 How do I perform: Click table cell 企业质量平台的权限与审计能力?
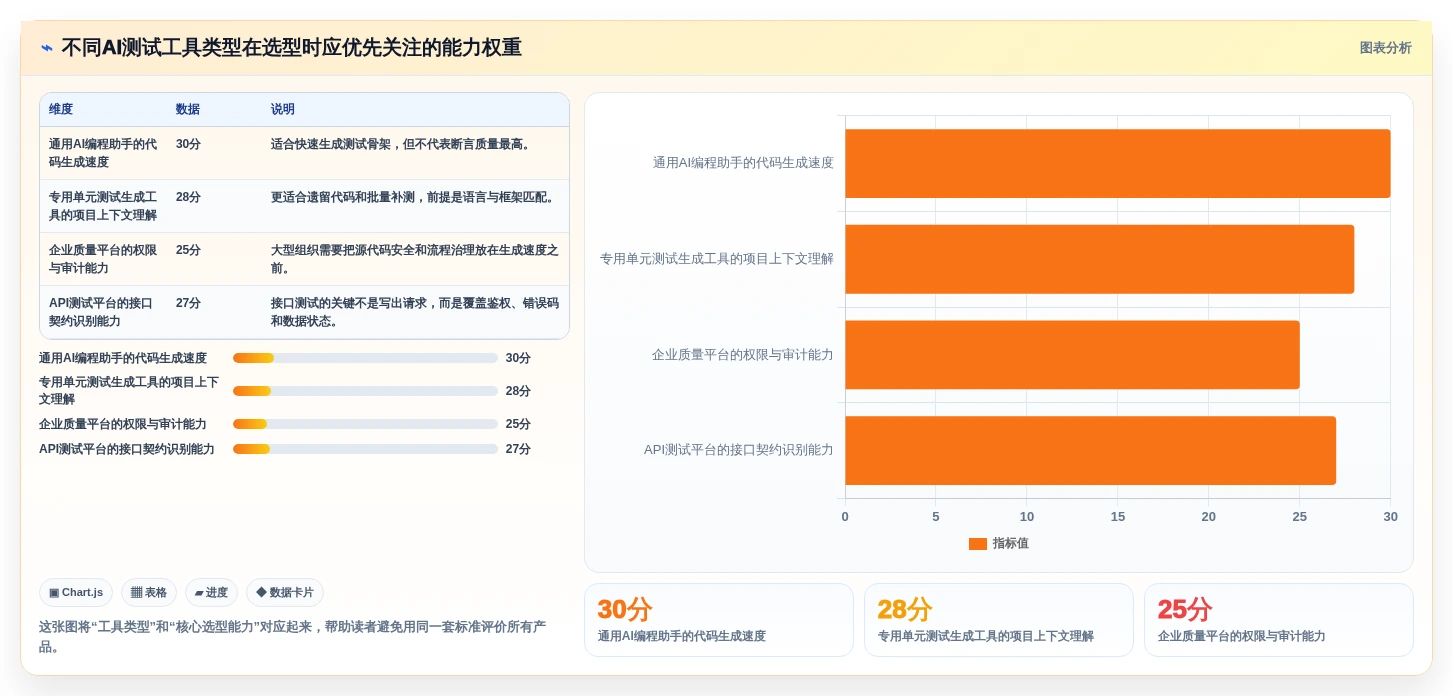[103, 259]
